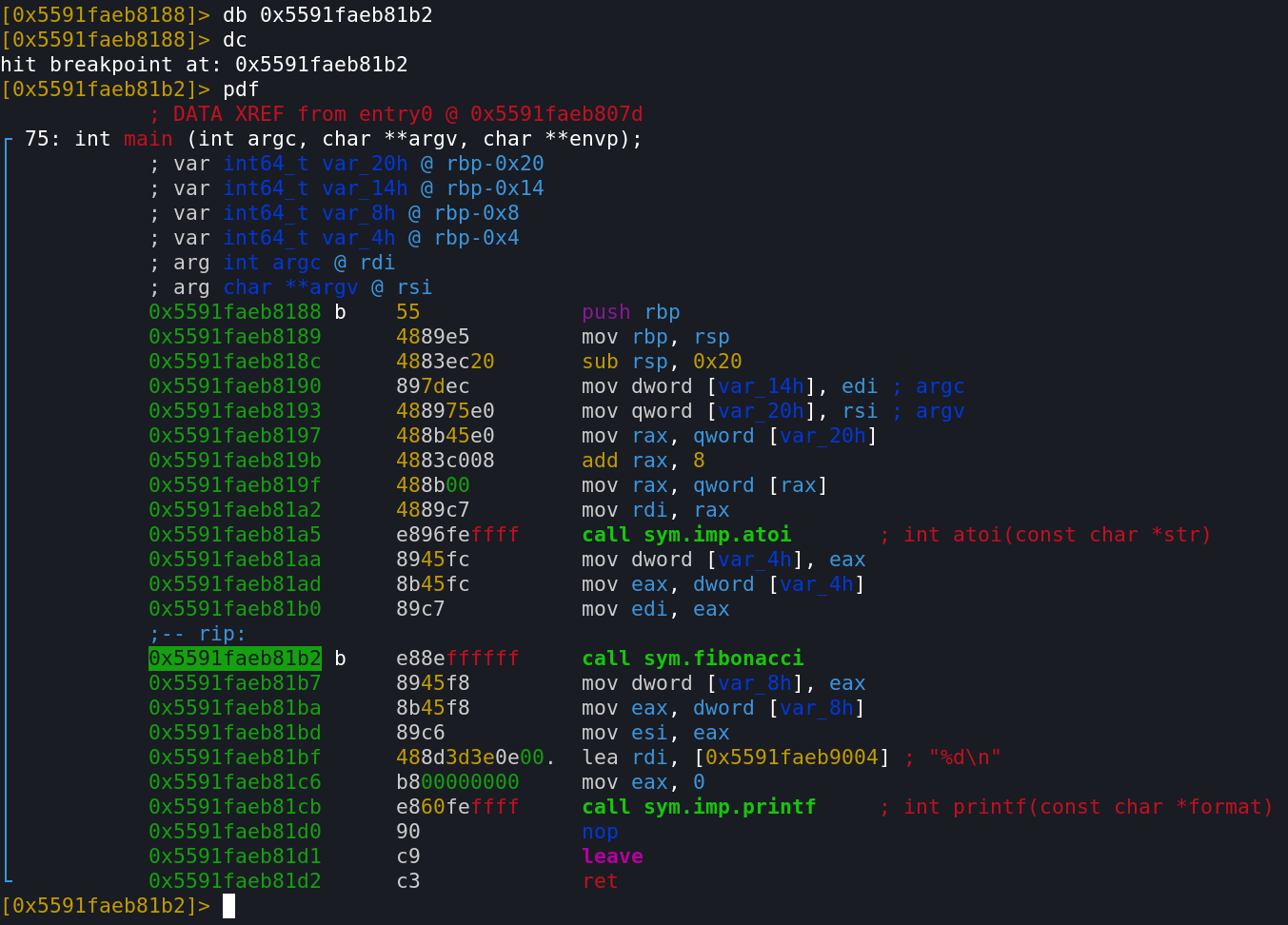Image resolution: width=1288 pixels, height=925 pixels.
Task: Click the ;-- rip: label
Action: (197, 634)
